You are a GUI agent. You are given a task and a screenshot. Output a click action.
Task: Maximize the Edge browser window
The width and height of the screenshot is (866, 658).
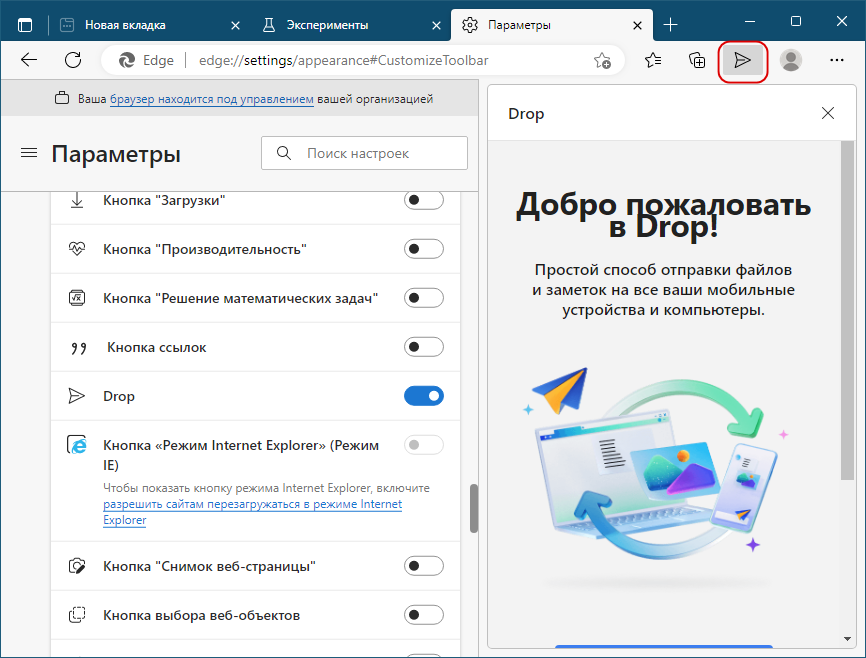tap(796, 21)
